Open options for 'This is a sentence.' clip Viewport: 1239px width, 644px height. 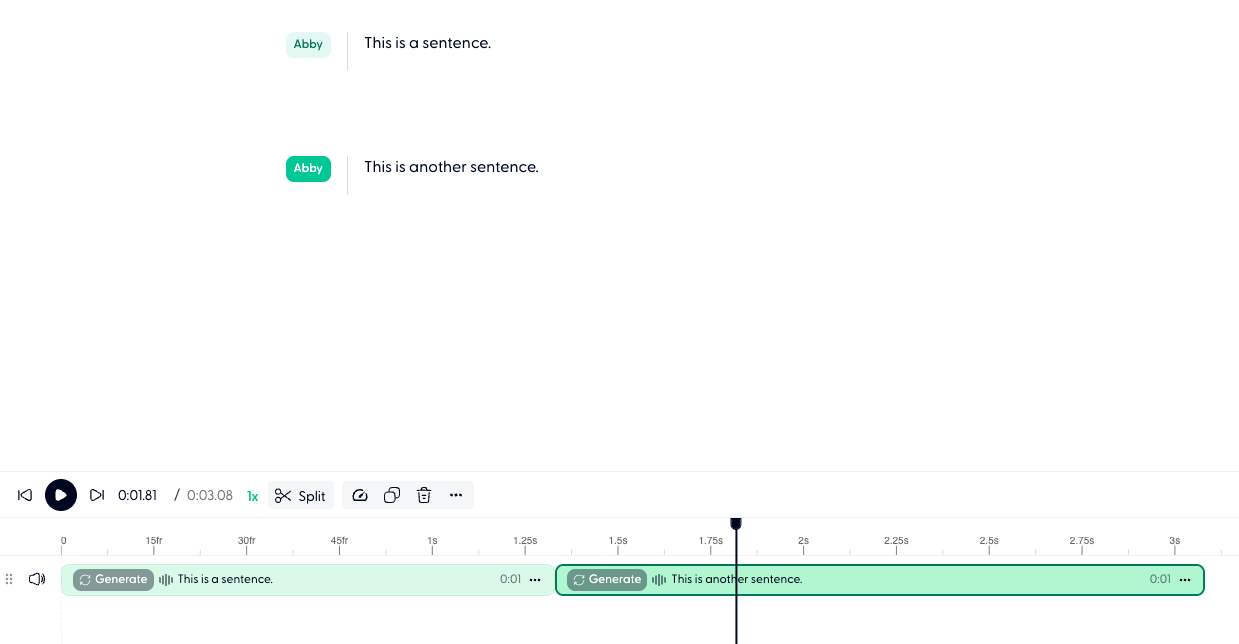coord(535,579)
